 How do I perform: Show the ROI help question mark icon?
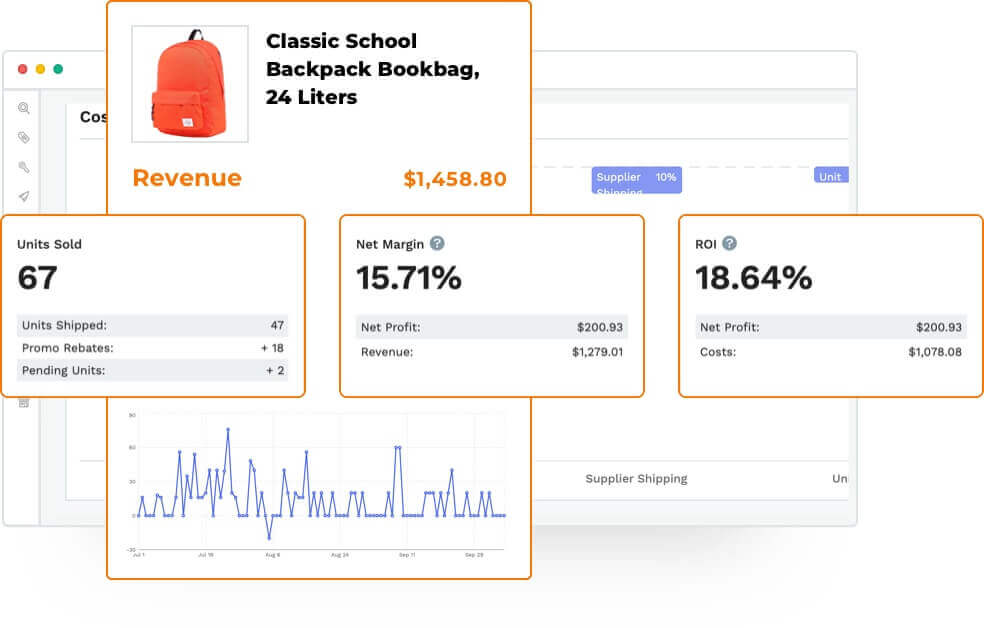(x=729, y=243)
